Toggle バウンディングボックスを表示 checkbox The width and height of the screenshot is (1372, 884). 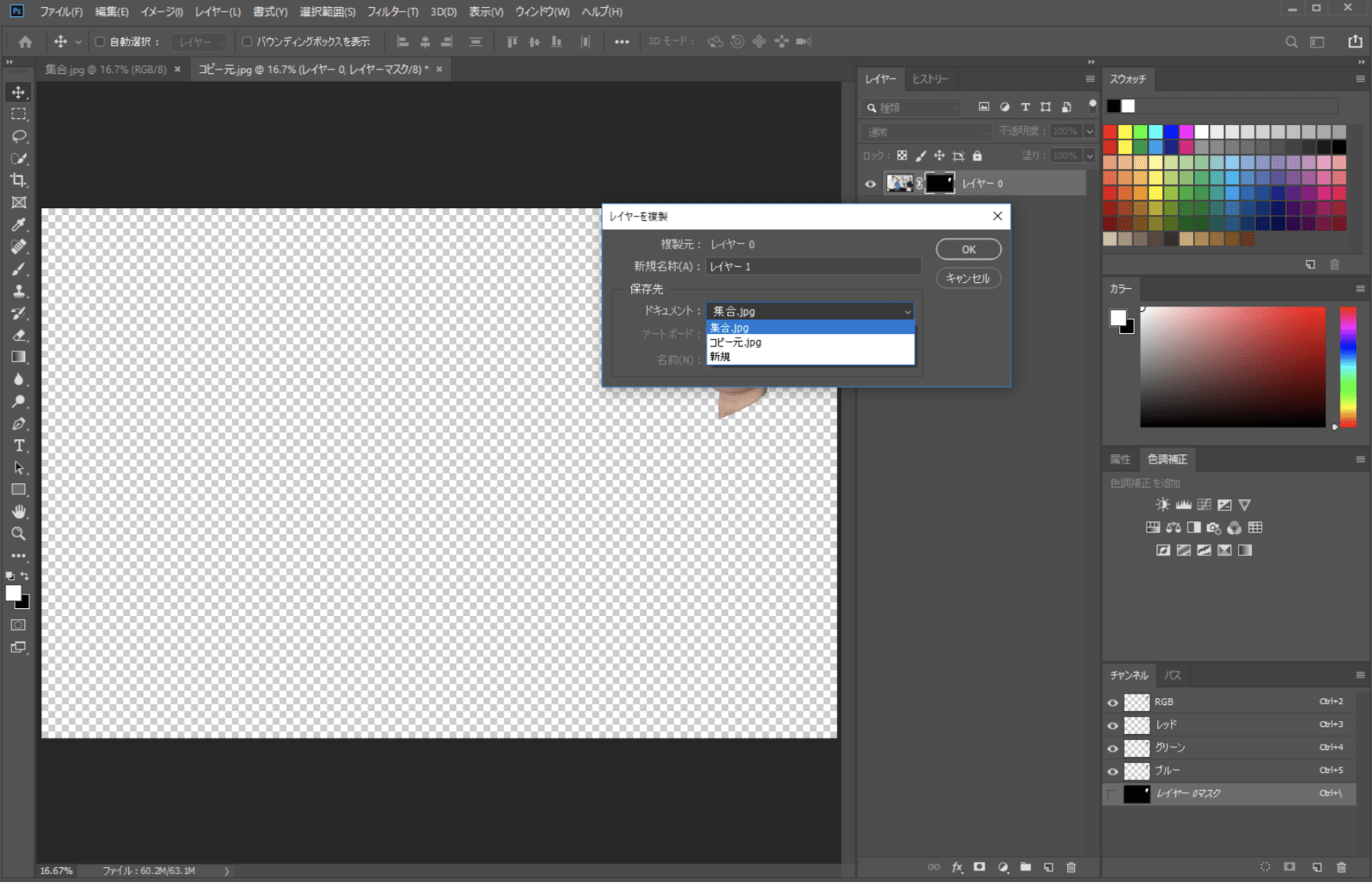click(x=247, y=42)
